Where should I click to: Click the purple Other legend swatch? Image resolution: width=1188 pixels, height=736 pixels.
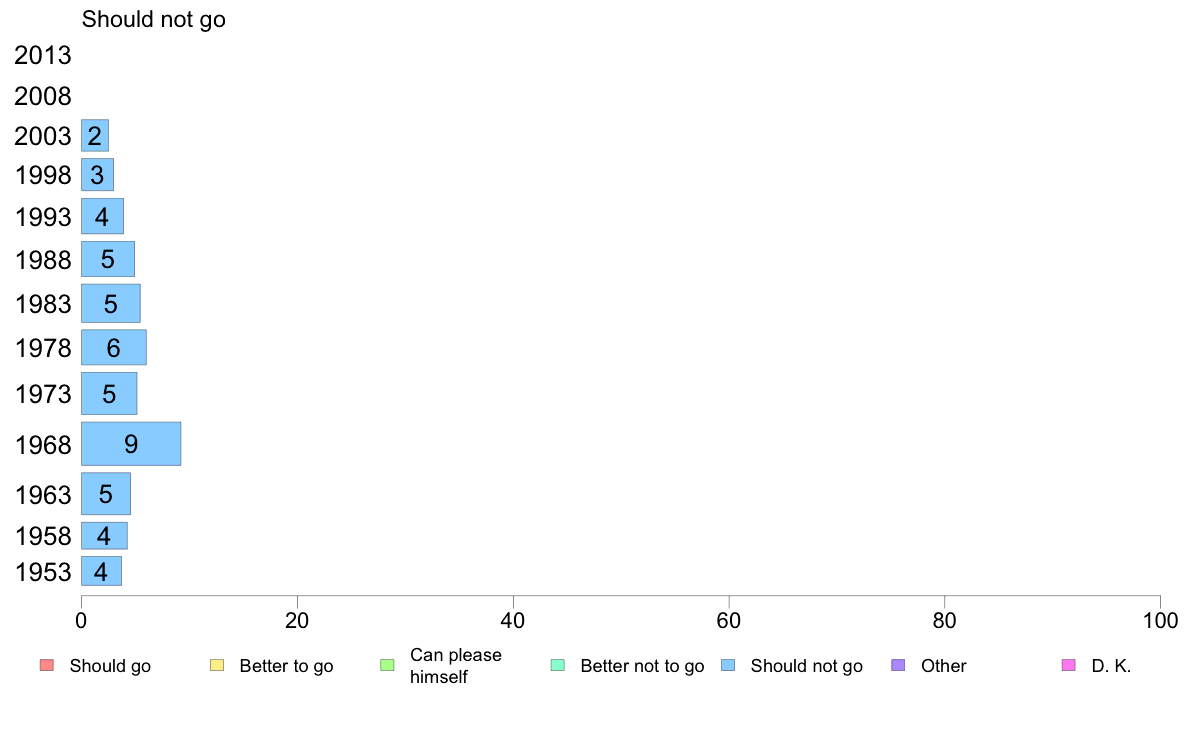tap(898, 666)
